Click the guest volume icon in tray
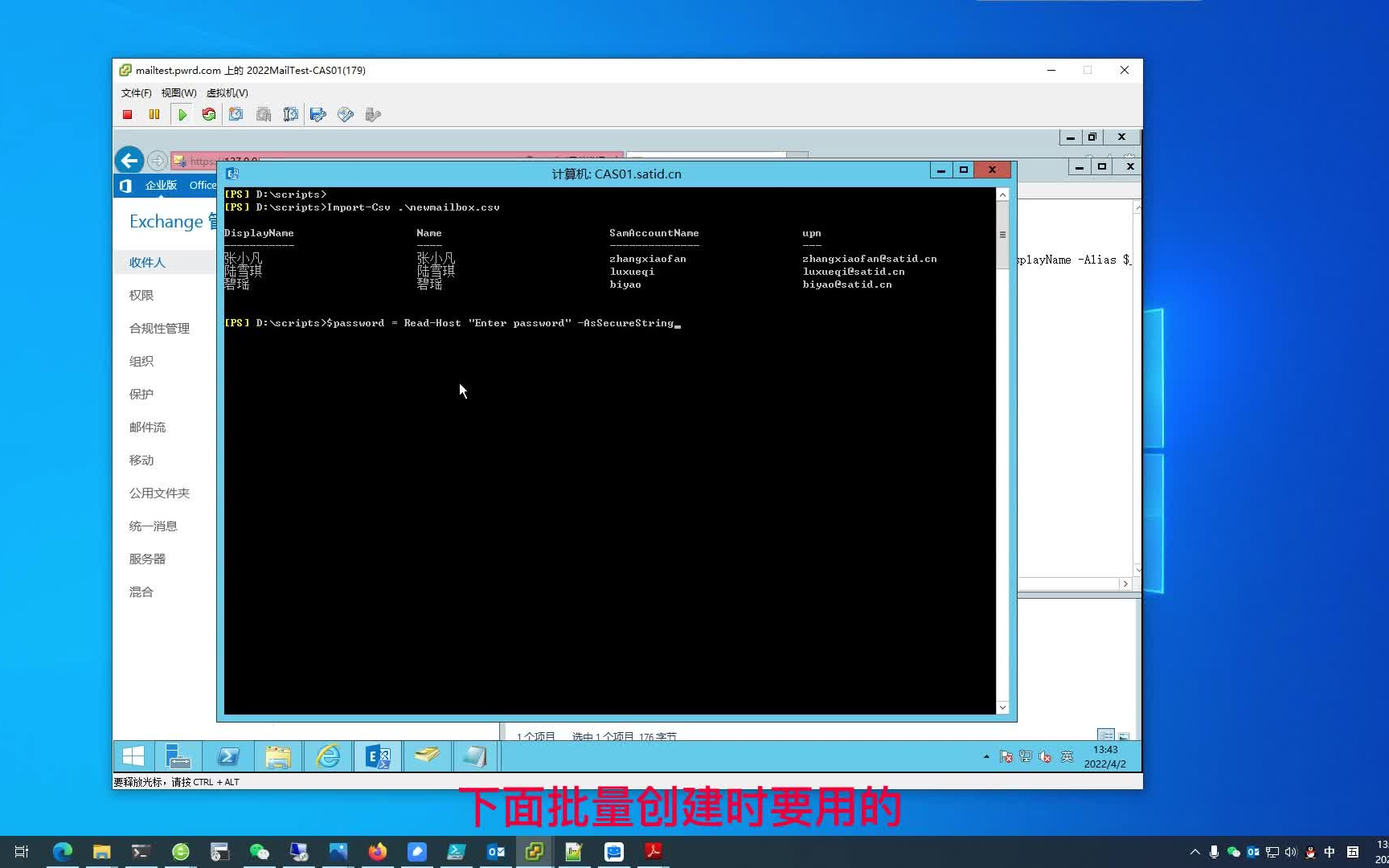The width and height of the screenshot is (1389, 868). [x=1045, y=757]
